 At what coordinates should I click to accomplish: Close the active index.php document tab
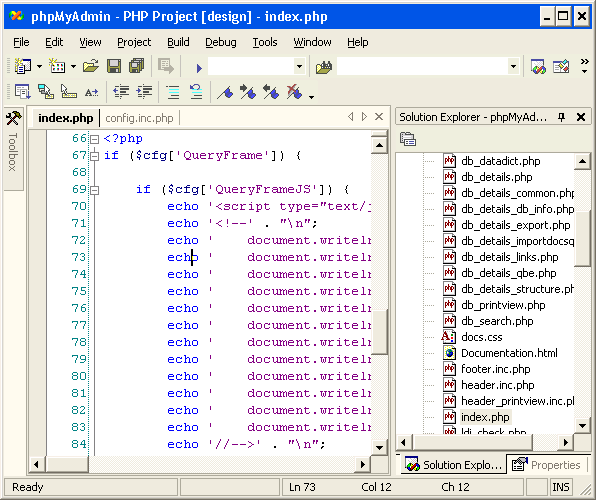(x=379, y=117)
